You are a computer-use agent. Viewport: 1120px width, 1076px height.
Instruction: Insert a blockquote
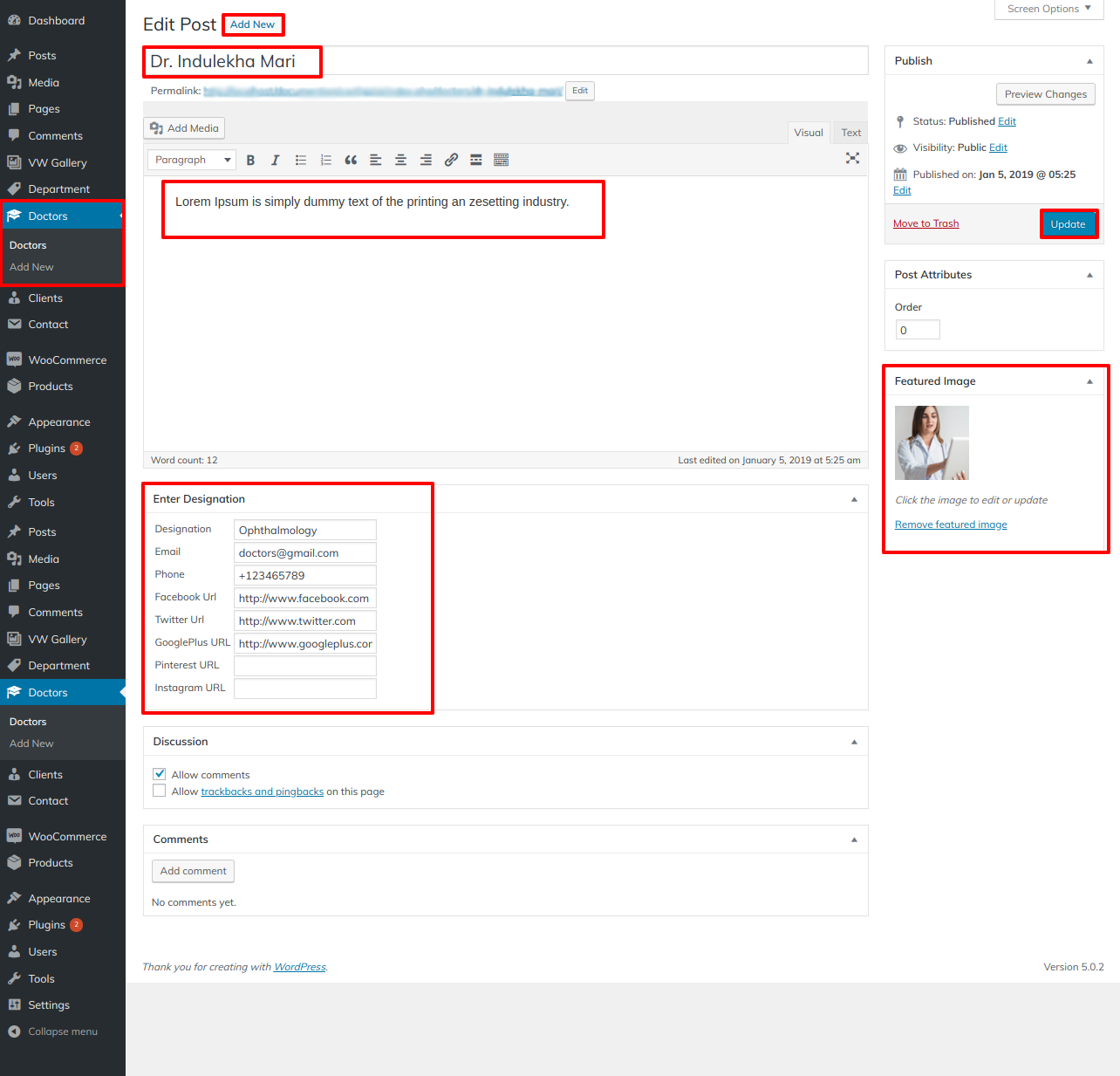pos(351,160)
